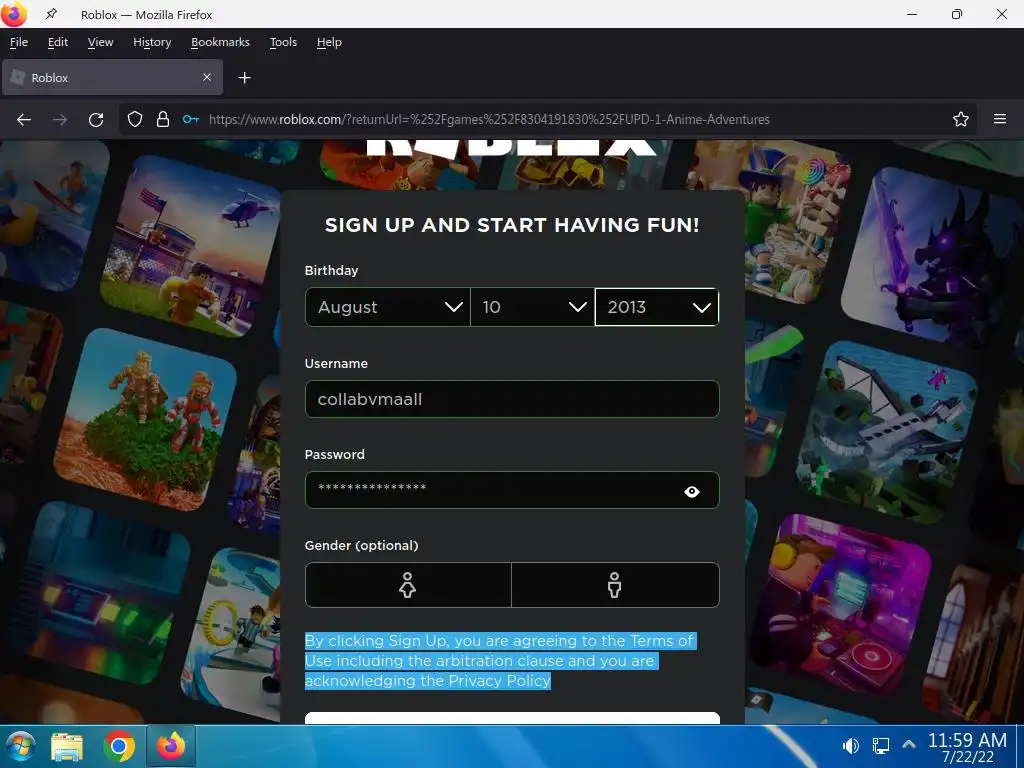This screenshot has height=768, width=1024.
Task: Open the File menu
Action: 19,42
